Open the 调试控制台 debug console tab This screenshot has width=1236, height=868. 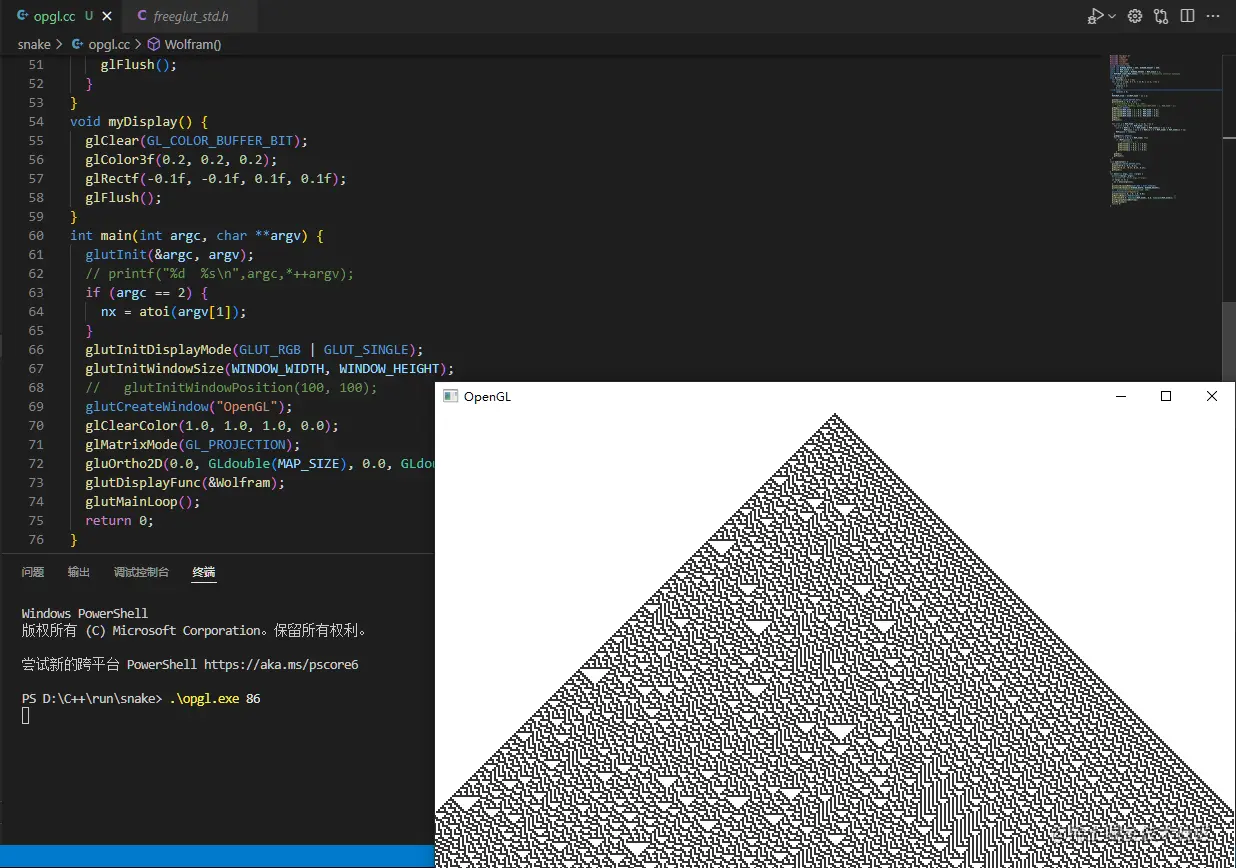click(141, 572)
